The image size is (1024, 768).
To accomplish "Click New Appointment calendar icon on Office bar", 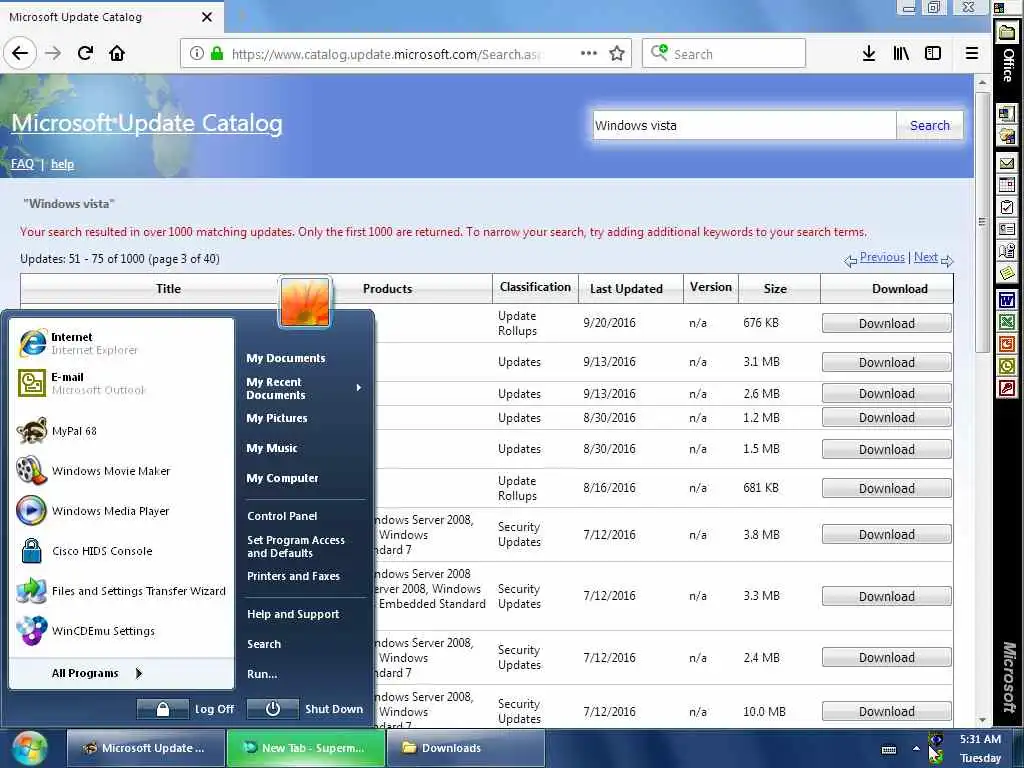I will pos(1007,185).
